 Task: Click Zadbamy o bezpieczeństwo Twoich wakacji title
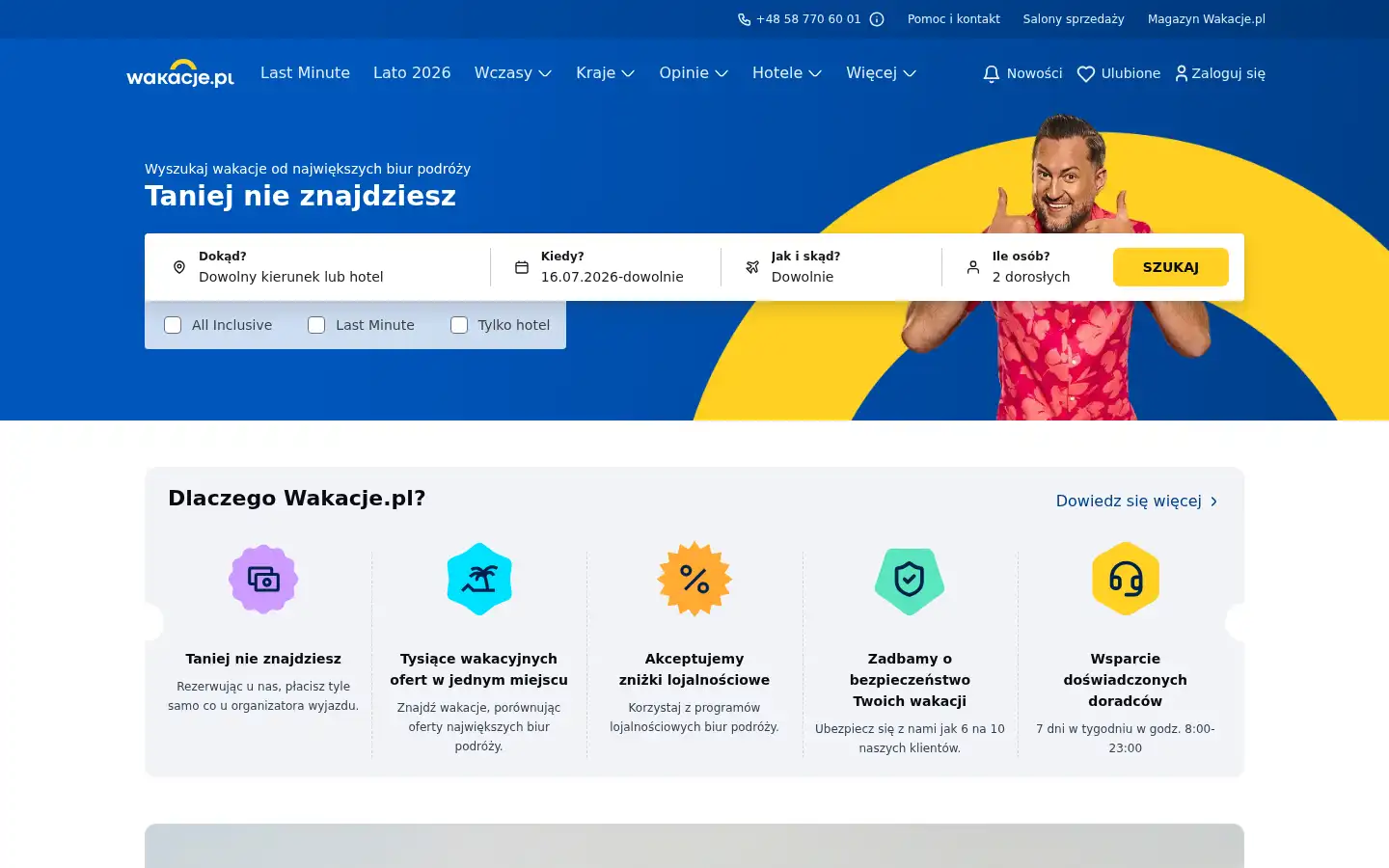910,680
